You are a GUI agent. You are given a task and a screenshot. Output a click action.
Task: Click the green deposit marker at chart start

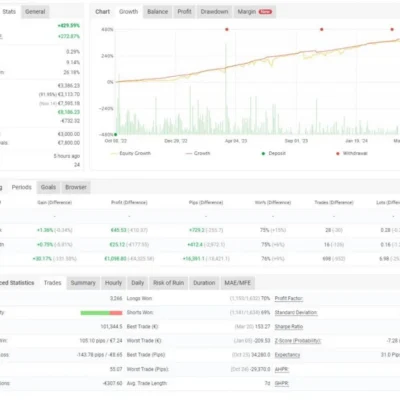click(116, 135)
